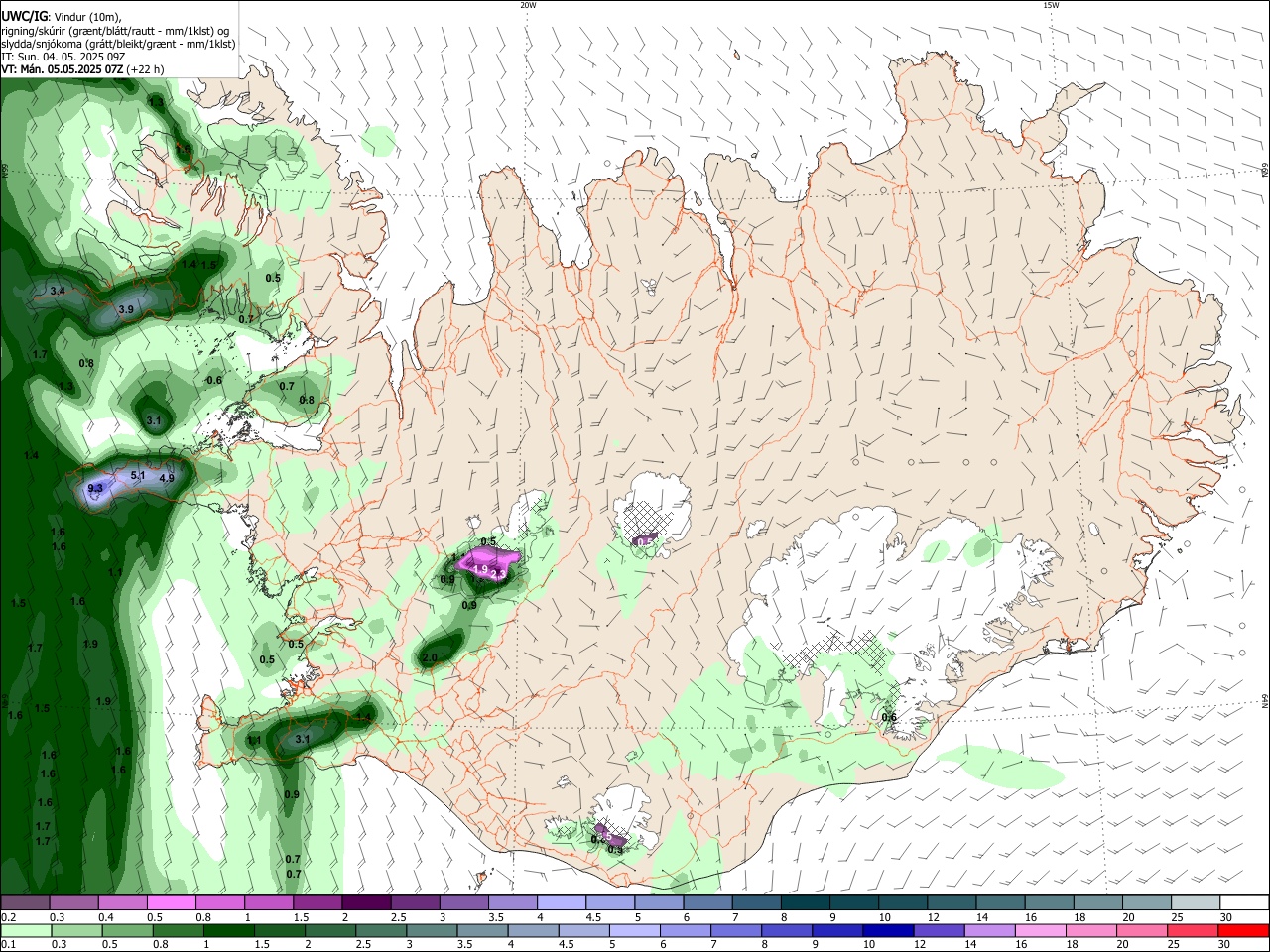Screen dimensions: 1270x952
Task: Select the dark navy swatch between 10 and 12
Action: coord(886,930)
